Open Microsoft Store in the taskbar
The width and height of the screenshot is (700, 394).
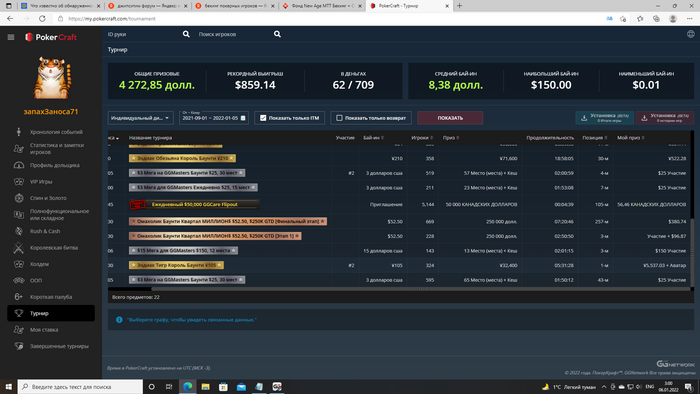(x=223, y=386)
